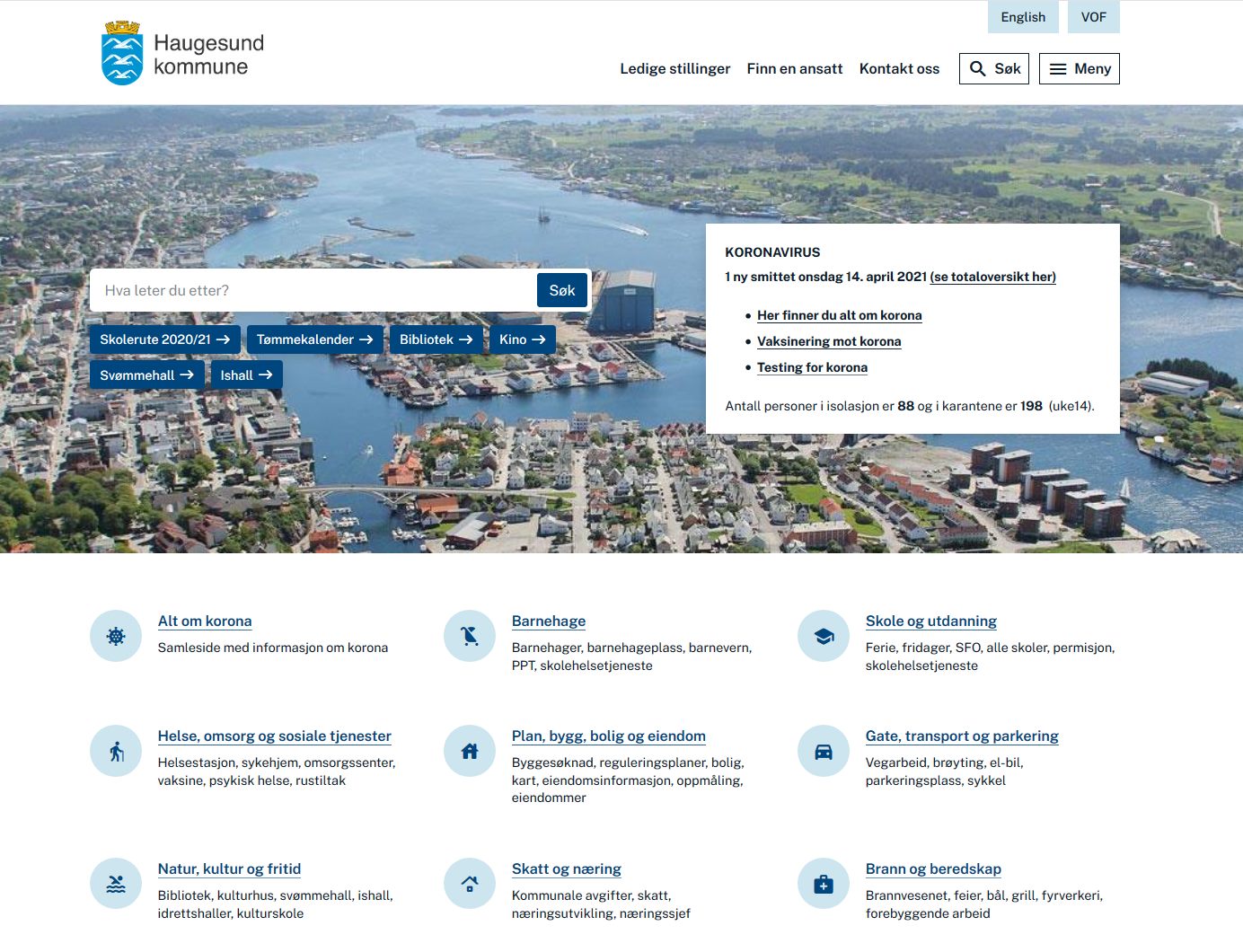Click the graduation cap icon for Skole og utdanning

[x=824, y=636]
